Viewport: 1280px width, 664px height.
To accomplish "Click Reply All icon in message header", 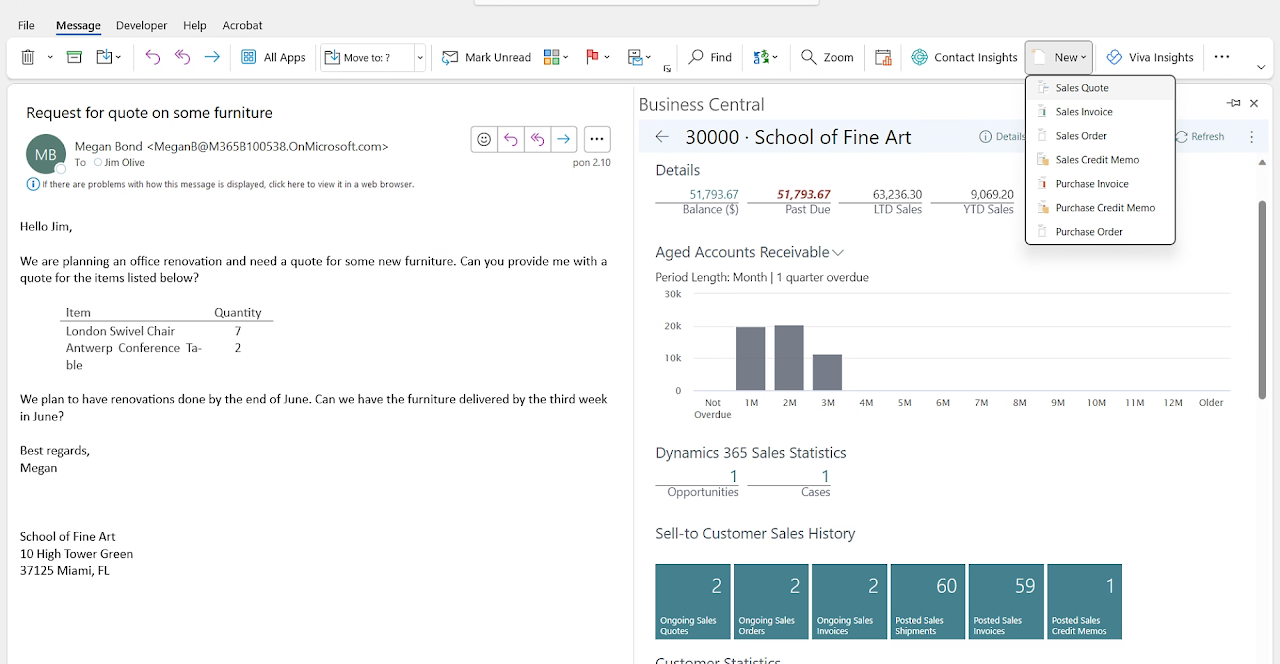I will [x=538, y=139].
